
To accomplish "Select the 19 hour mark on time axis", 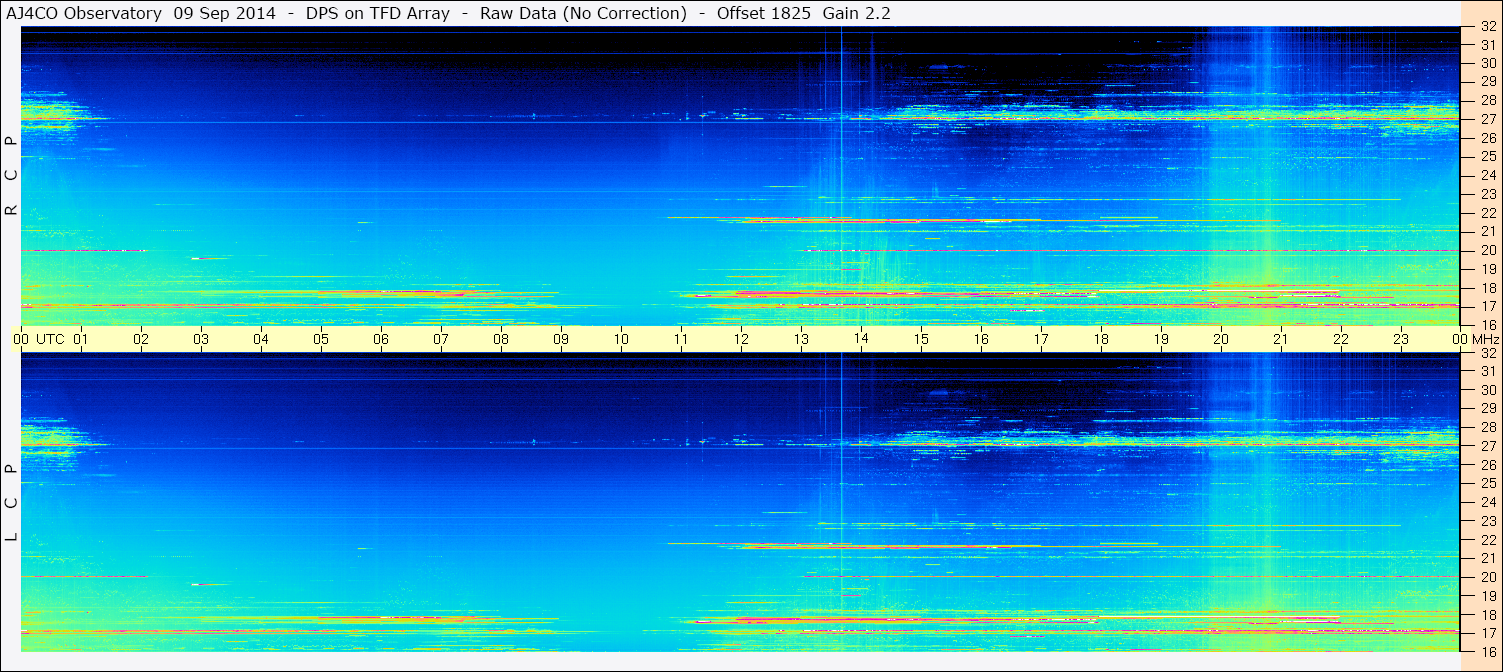I will tap(1161, 339).
